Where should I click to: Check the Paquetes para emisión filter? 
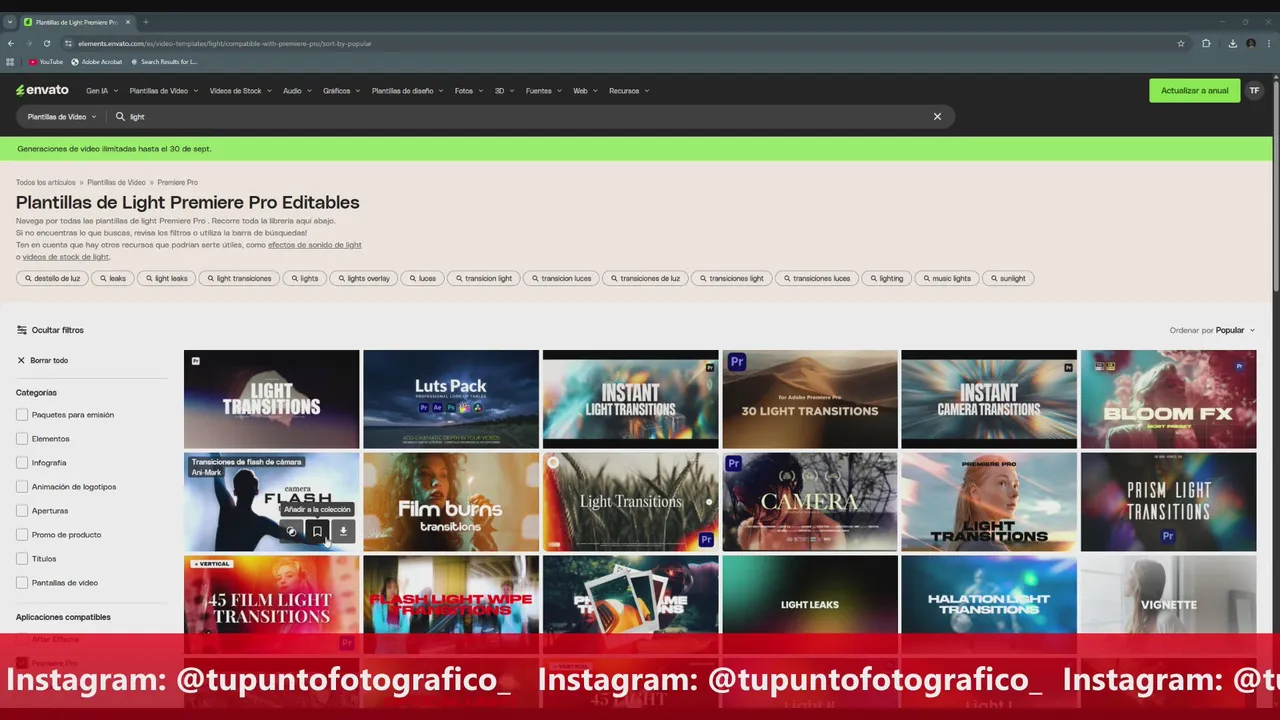point(22,415)
